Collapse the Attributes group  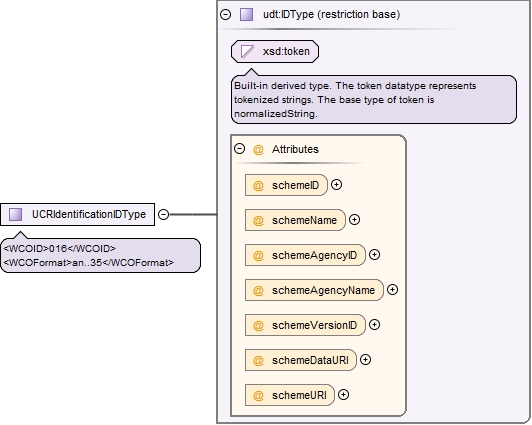click(x=240, y=149)
